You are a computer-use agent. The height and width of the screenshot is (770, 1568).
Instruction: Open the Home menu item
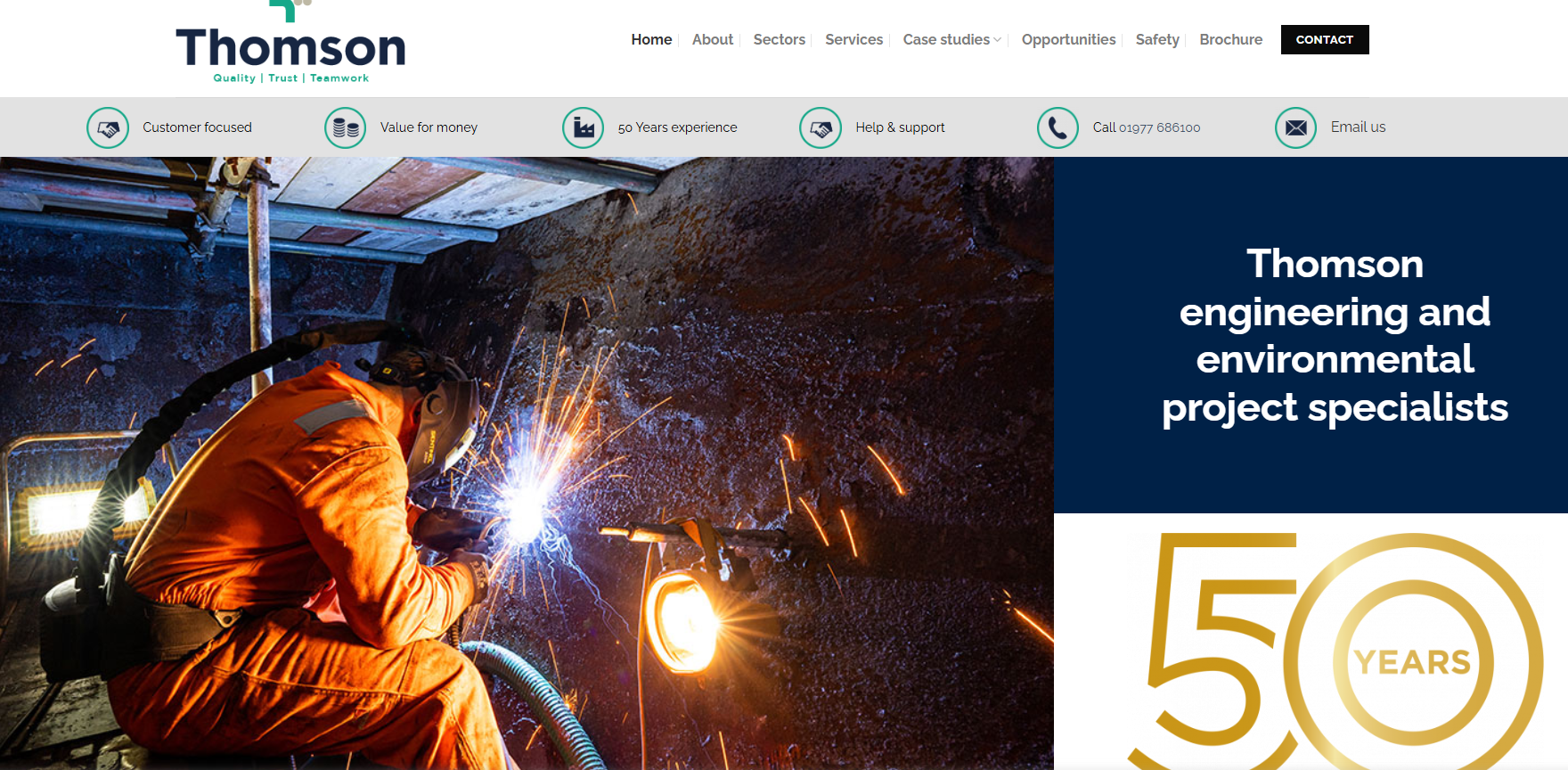651,39
